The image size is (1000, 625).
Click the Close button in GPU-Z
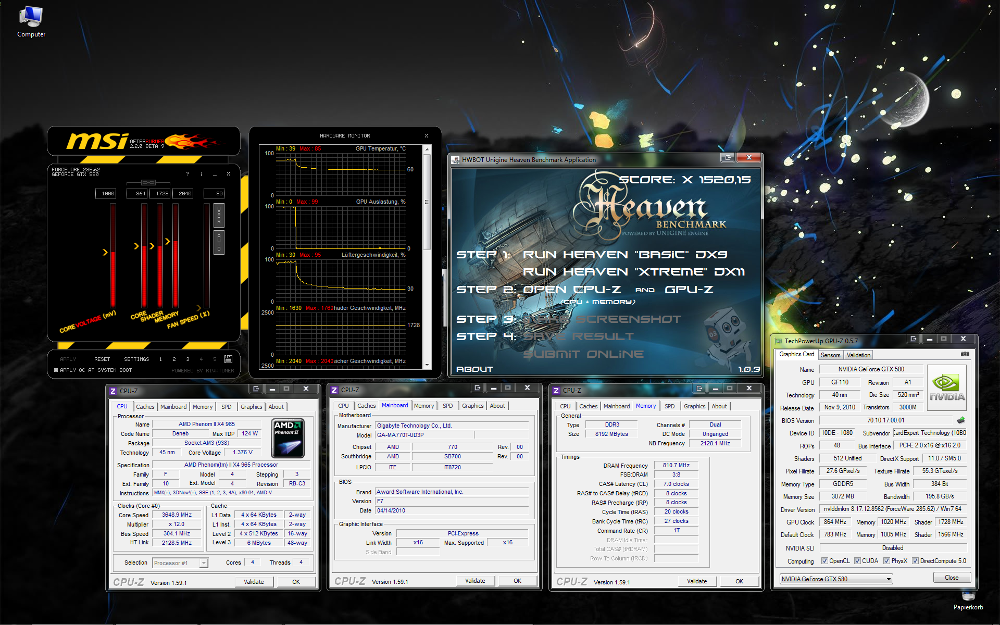pyautogui.click(x=952, y=577)
